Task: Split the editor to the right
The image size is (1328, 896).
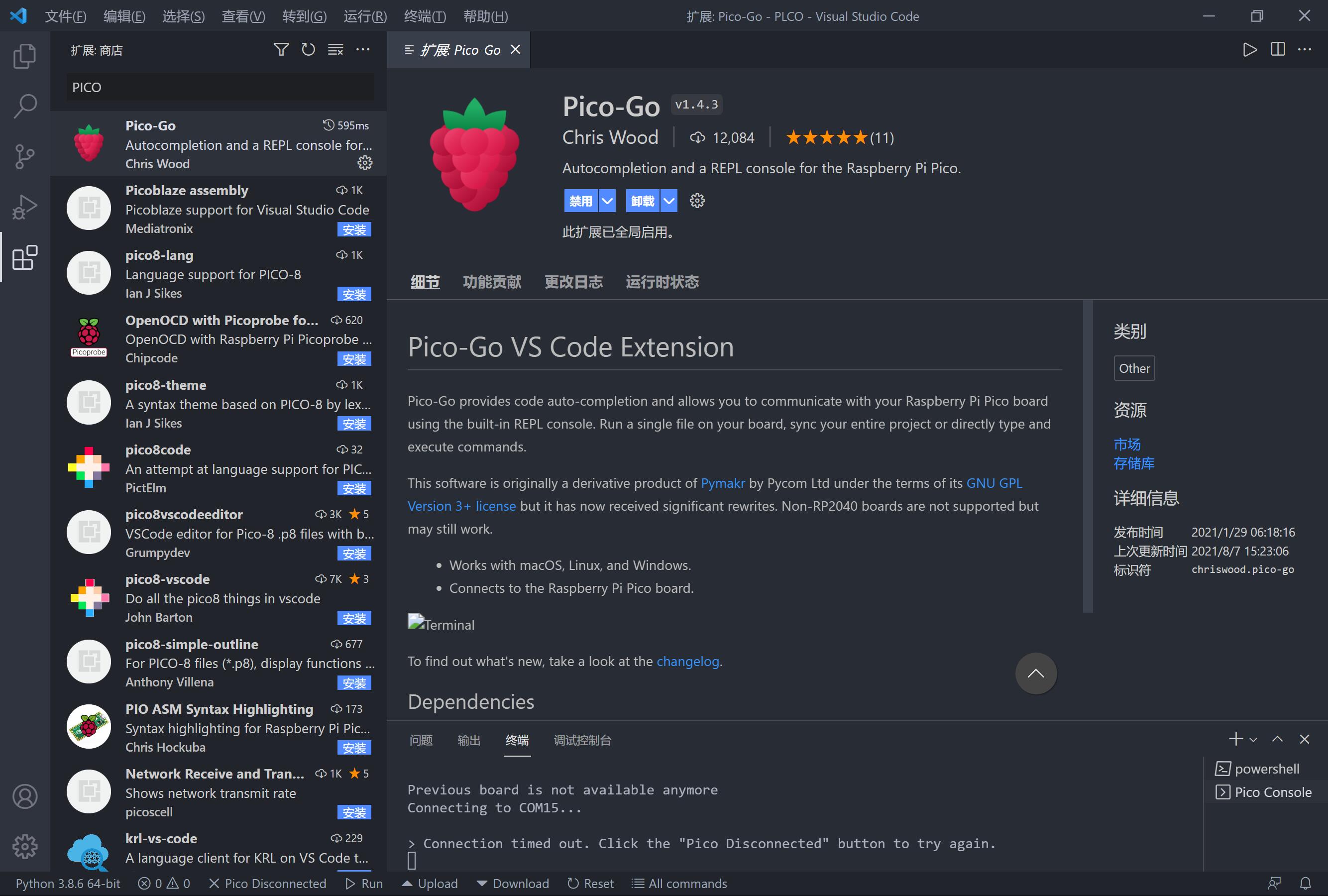Action: (1278, 50)
